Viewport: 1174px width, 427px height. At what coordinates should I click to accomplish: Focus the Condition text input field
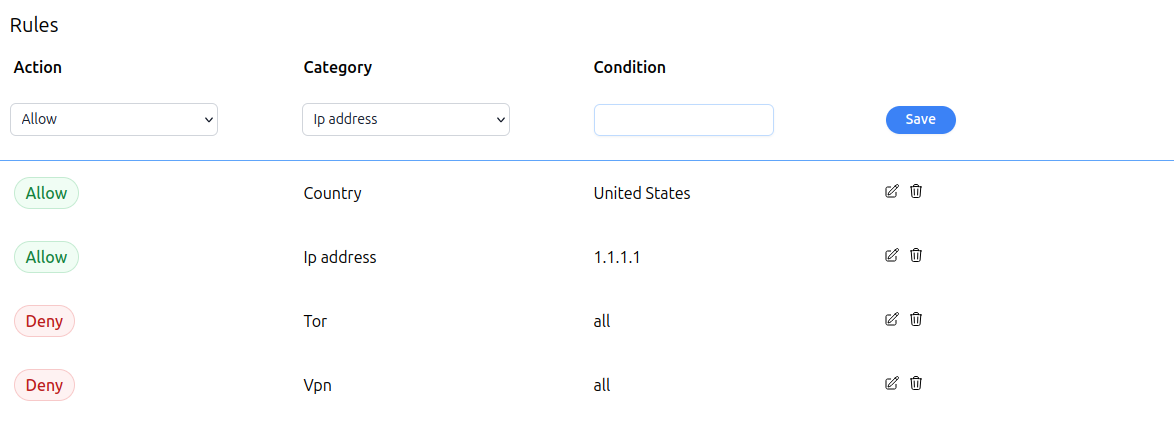684,120
